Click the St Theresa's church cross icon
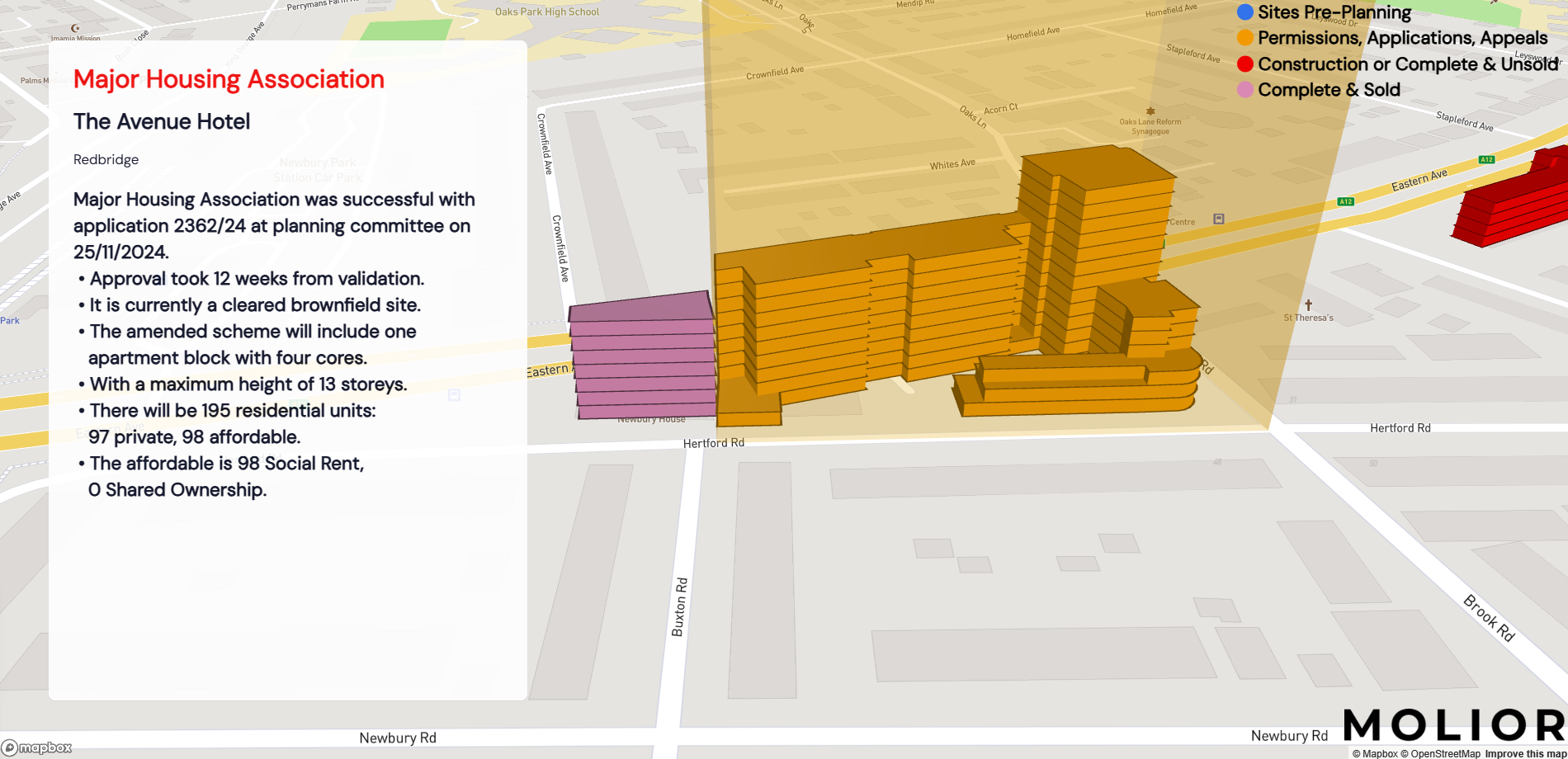Screen dimensions: 1568x759 1308,305
